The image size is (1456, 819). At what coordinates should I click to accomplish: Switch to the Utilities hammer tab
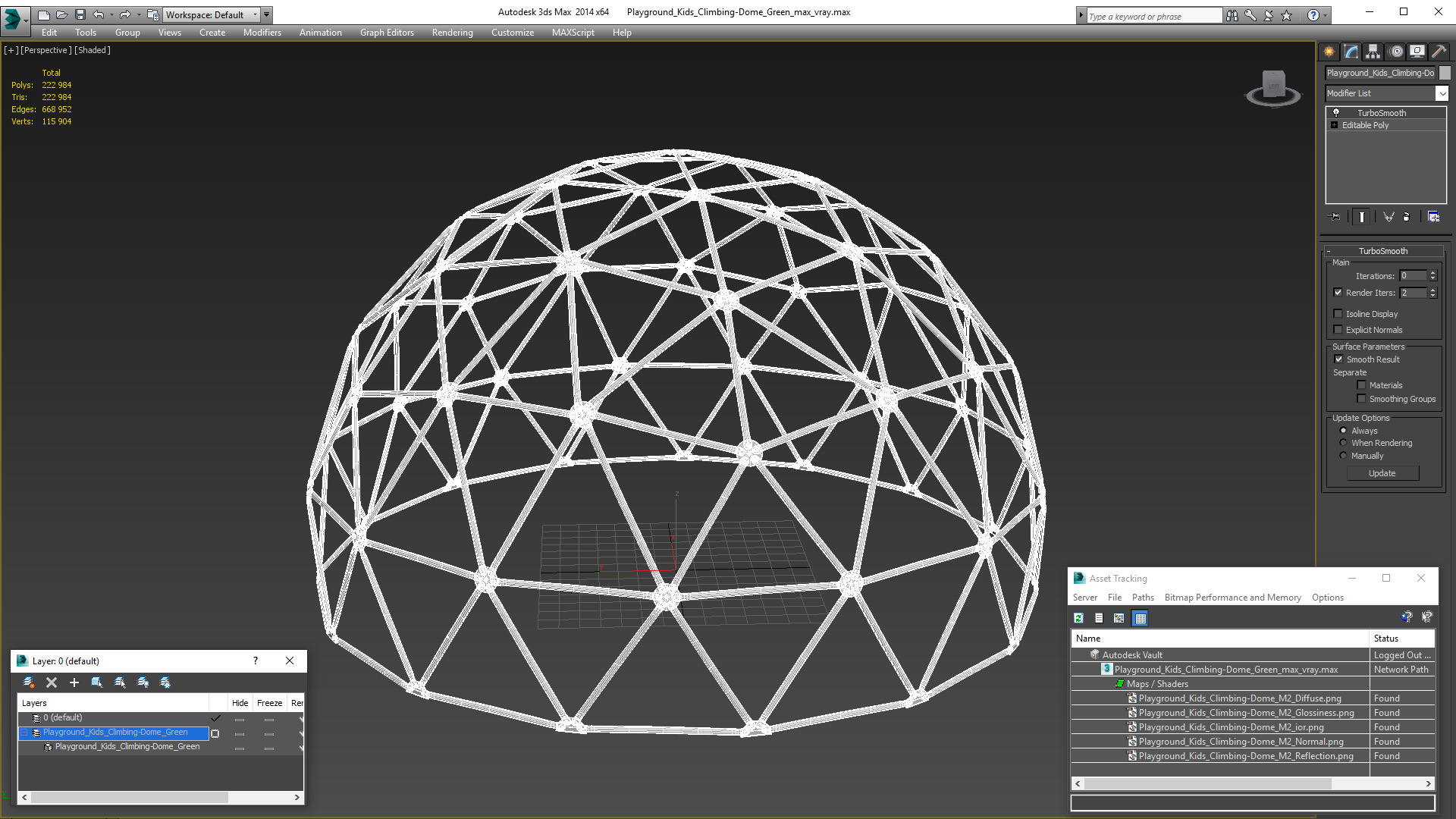click(x=1439, y=52)
